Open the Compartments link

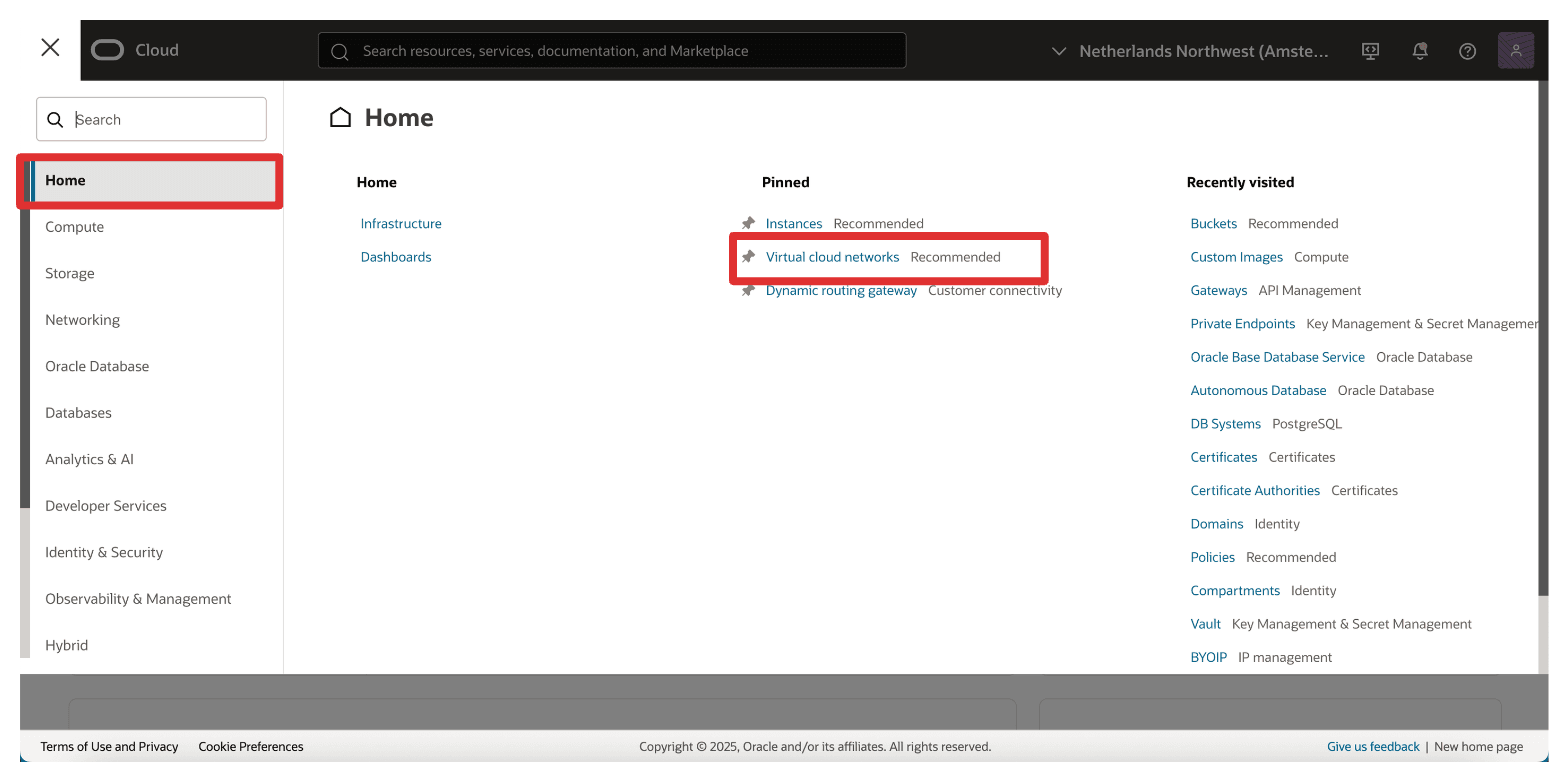(1235, 590)
